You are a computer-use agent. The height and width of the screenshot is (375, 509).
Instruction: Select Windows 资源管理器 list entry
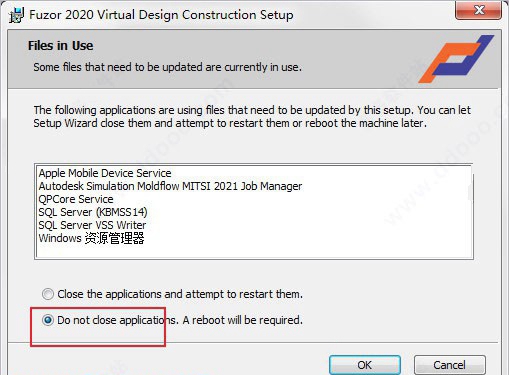(x=91, y=238)
